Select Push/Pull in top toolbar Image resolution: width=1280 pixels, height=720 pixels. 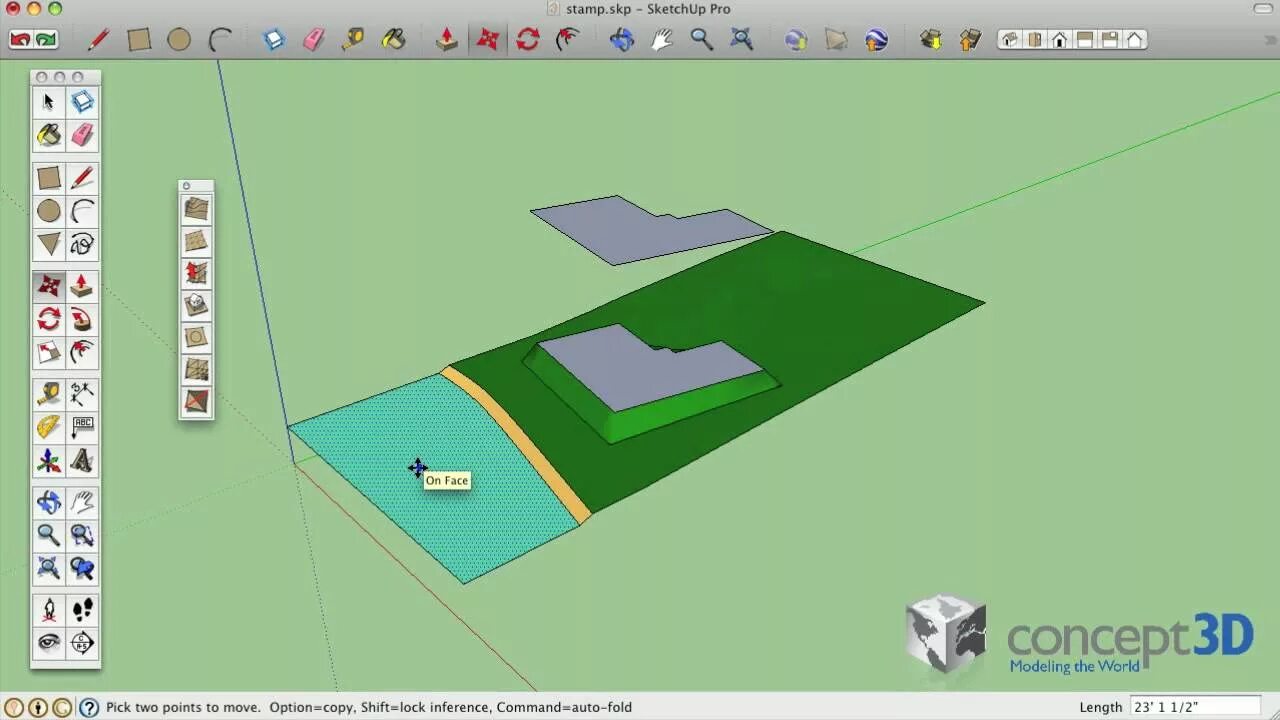tap(447, 40)
